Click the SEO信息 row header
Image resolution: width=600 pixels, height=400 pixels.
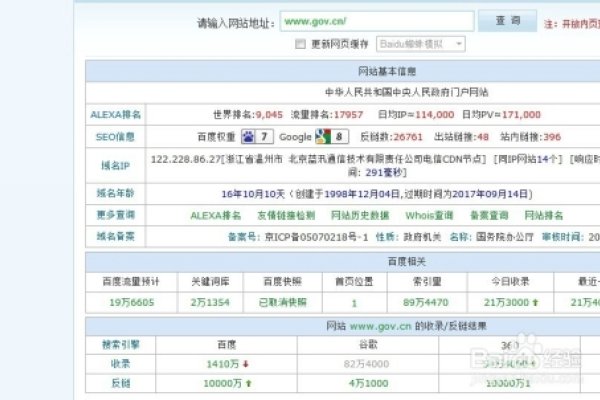115,137
